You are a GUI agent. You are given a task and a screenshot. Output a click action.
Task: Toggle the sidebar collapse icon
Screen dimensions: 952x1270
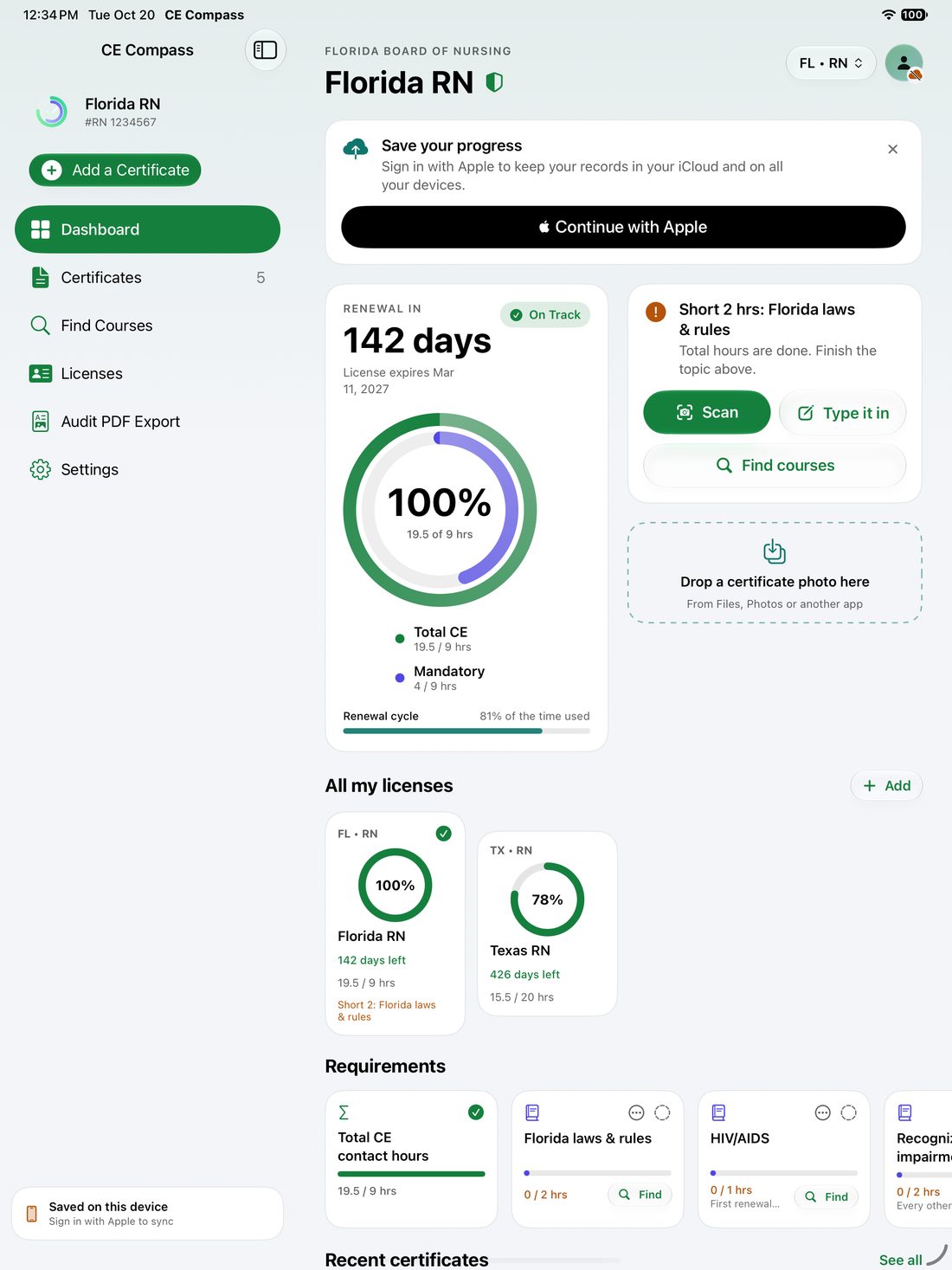coord(265,50)
